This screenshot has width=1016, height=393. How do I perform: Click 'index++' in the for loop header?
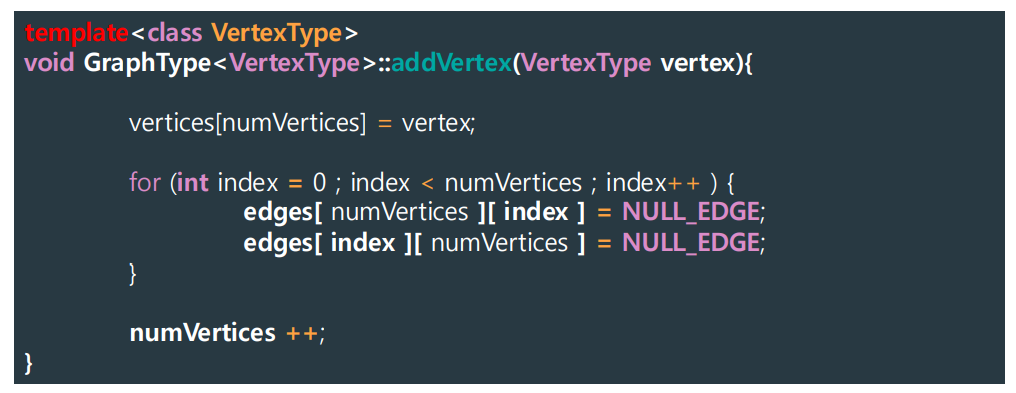point(653,183)
